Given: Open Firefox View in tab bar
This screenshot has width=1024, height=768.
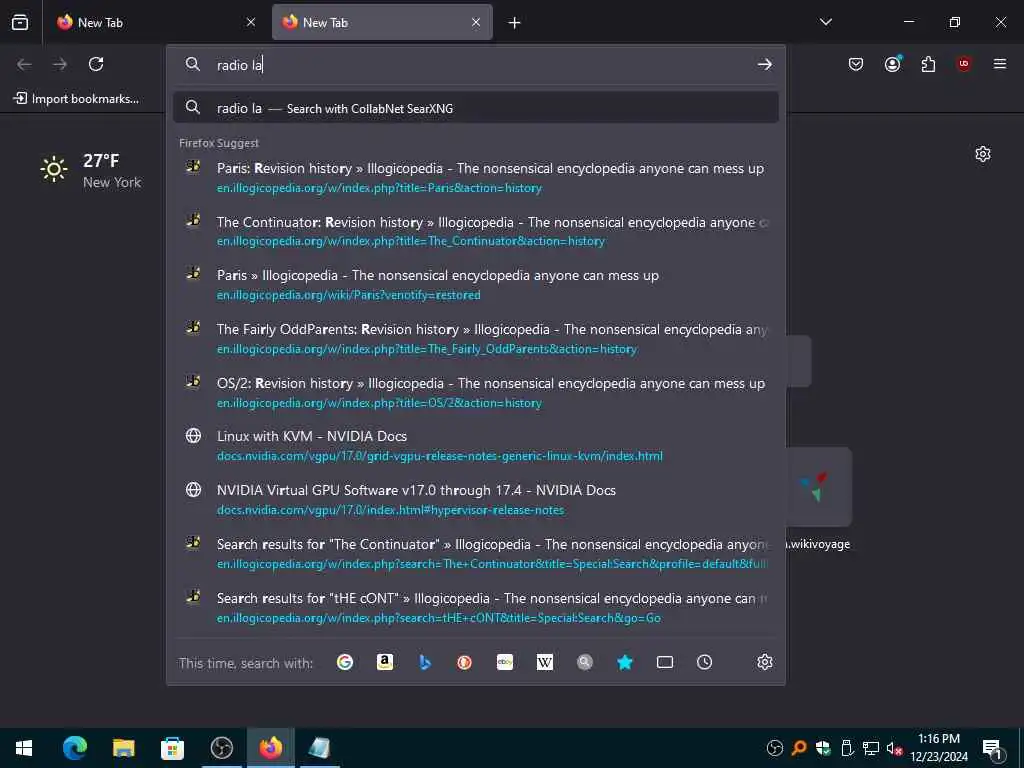Looking at the screenshot, I should [20, 22].
